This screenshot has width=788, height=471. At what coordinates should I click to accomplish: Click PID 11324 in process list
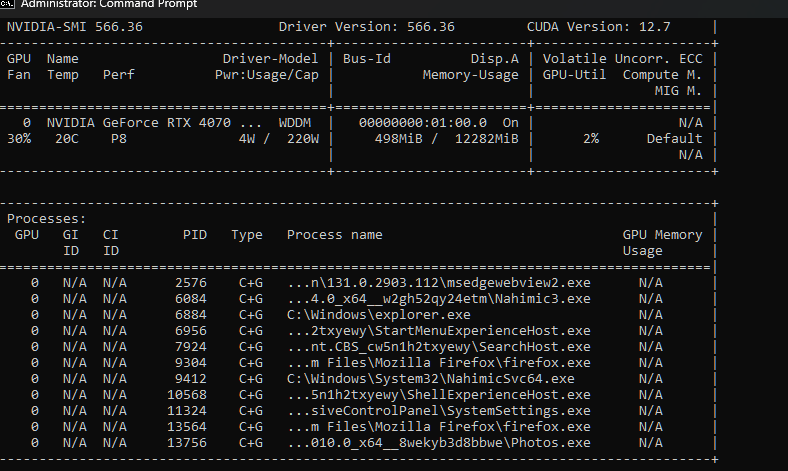coord(186,411)
